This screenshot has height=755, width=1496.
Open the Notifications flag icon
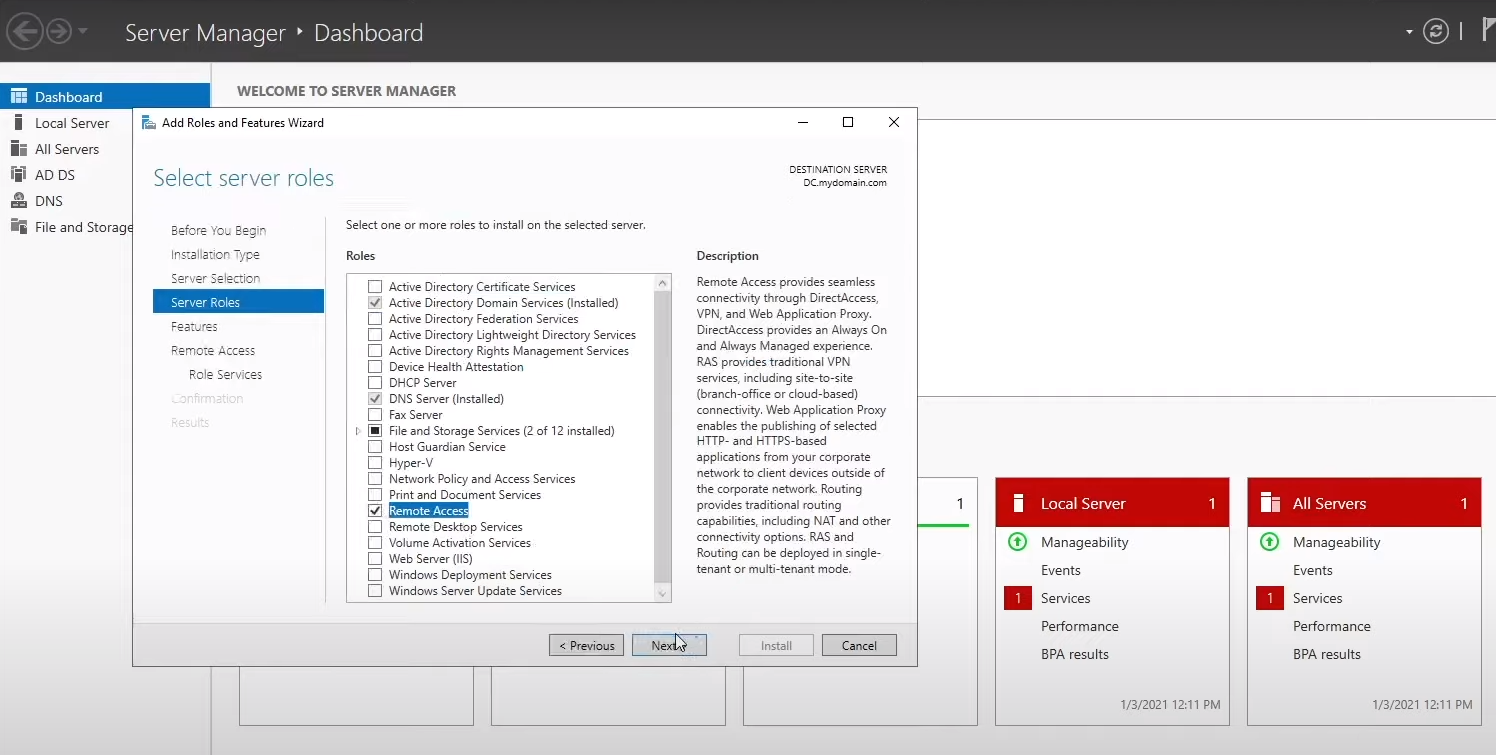[1488, 31]
